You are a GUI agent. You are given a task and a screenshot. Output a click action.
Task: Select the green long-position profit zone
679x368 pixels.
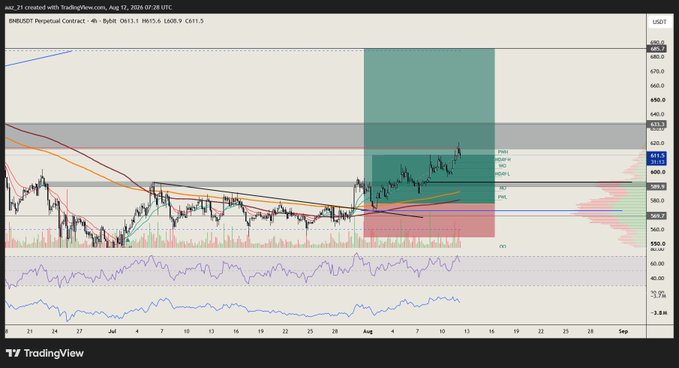click(429, 126)
